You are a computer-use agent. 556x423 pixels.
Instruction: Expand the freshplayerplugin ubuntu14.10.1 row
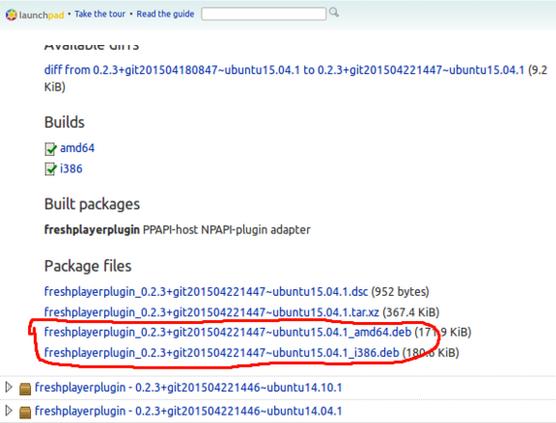9,387
